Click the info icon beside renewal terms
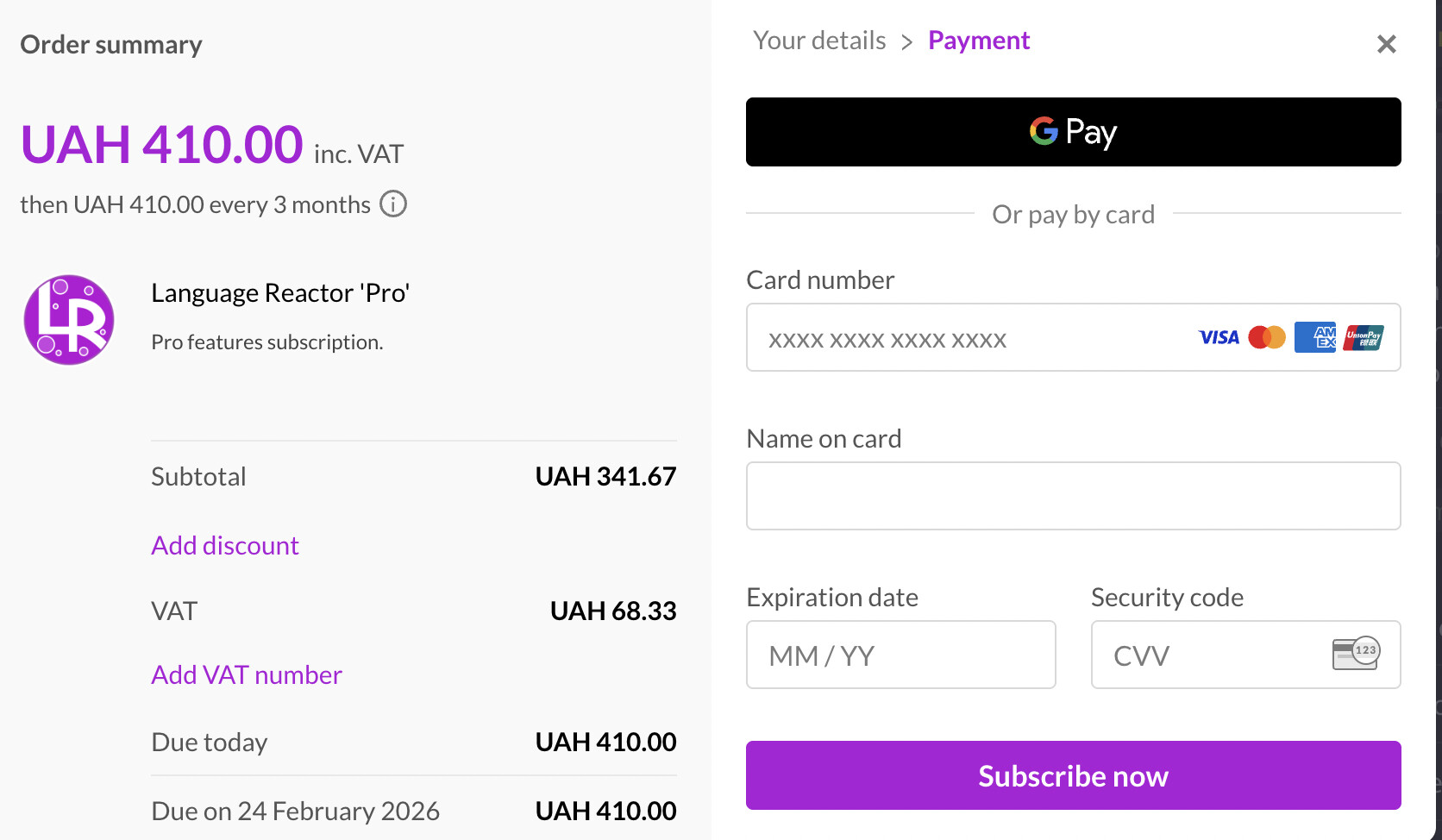Screen dimensions: 1442x840 393,204
